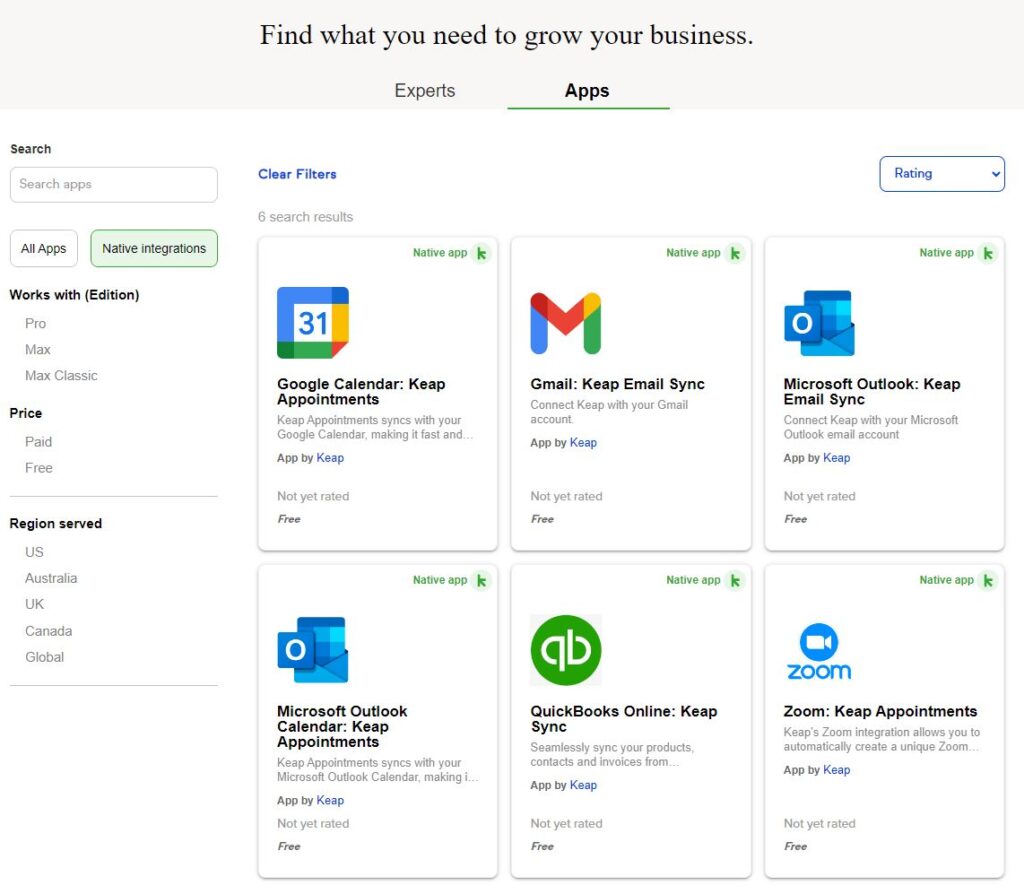Click Keap badge icon on Outlook Email Sync card

(988, 253)
